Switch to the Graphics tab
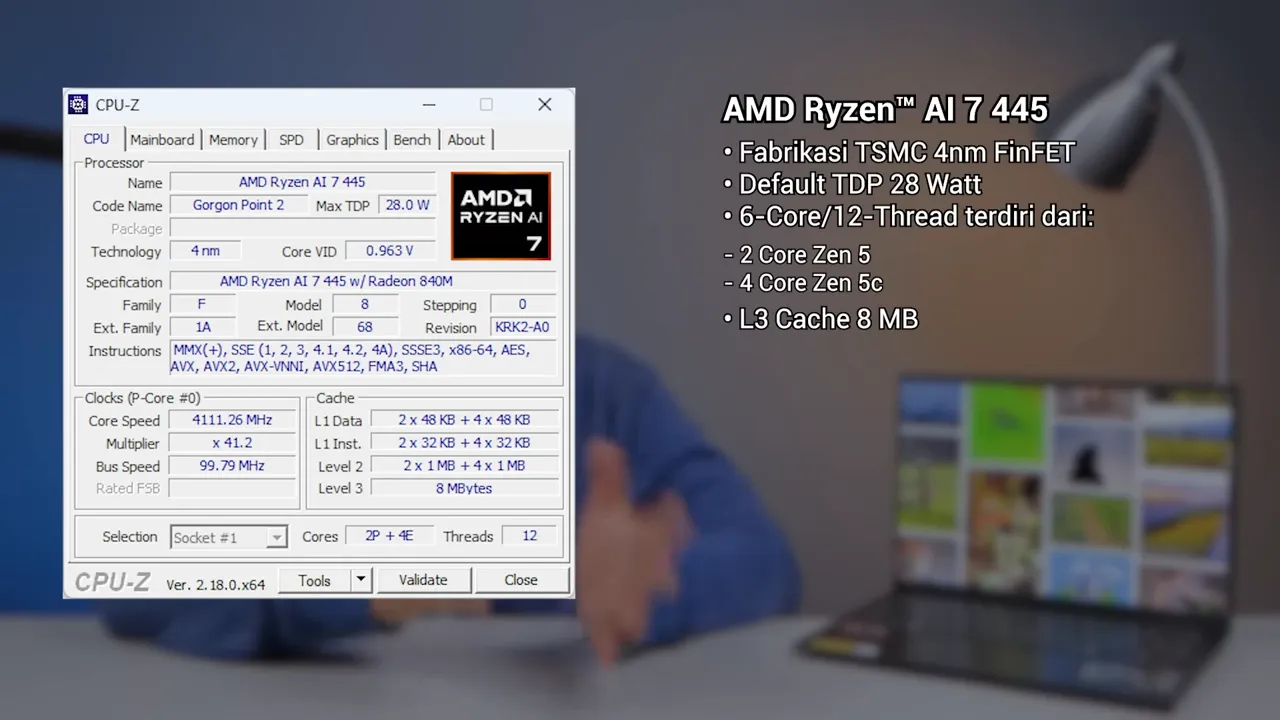The height and width of the screenshot is (720, 1280). click(352, 140)
